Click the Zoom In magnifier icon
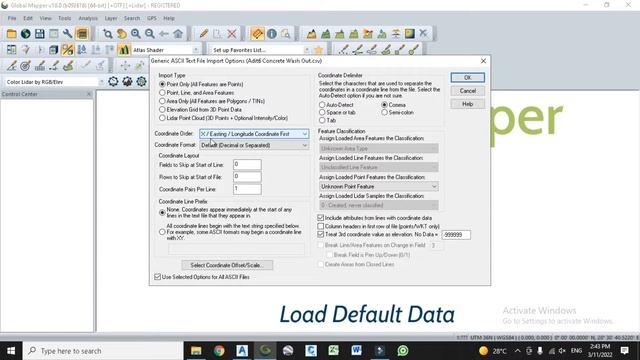Image resolution: width=640 pixels, height=360 pixels. (x=136, y=34)
